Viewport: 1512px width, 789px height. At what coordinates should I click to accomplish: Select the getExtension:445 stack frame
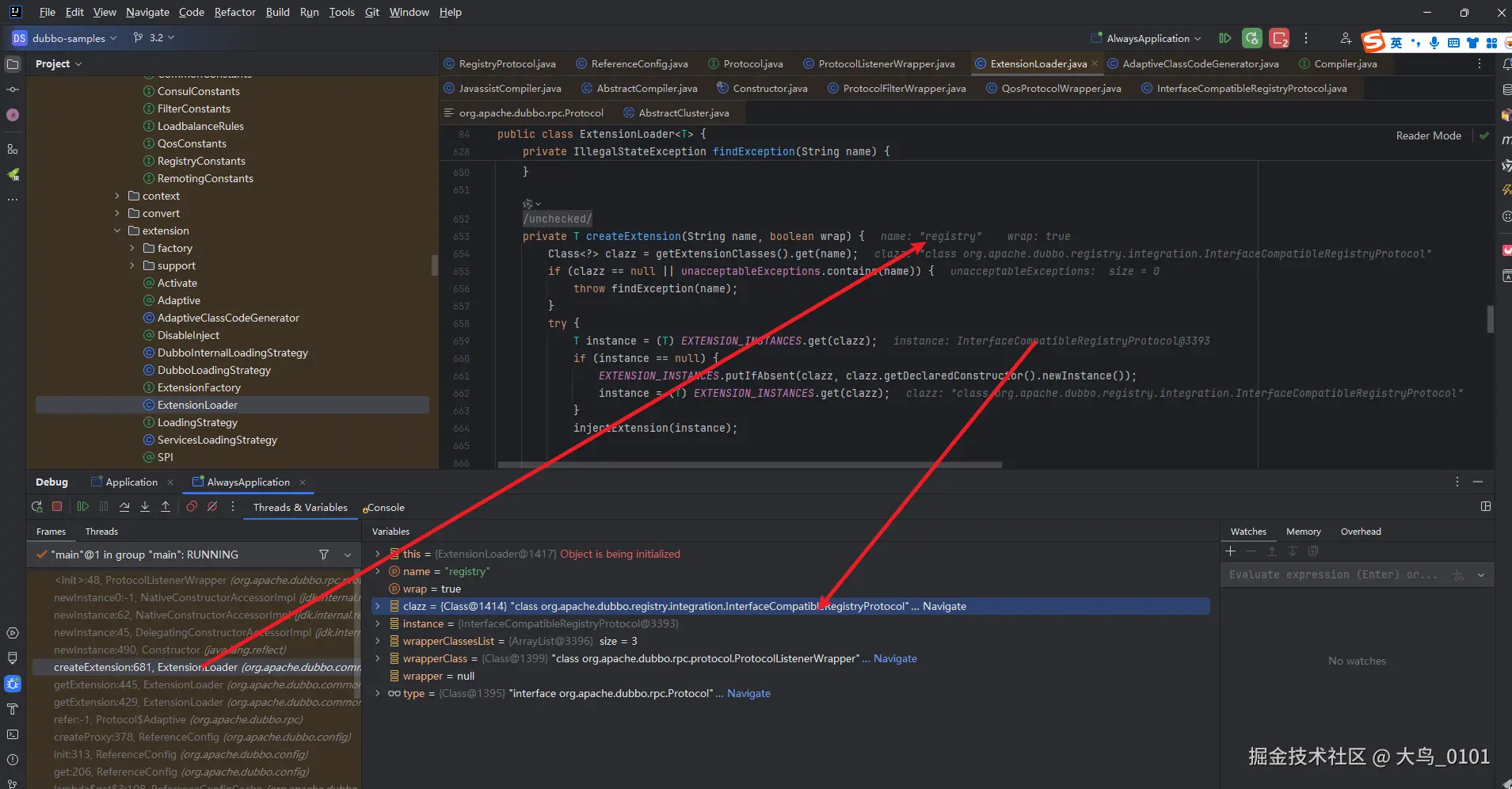coord(196,684)
